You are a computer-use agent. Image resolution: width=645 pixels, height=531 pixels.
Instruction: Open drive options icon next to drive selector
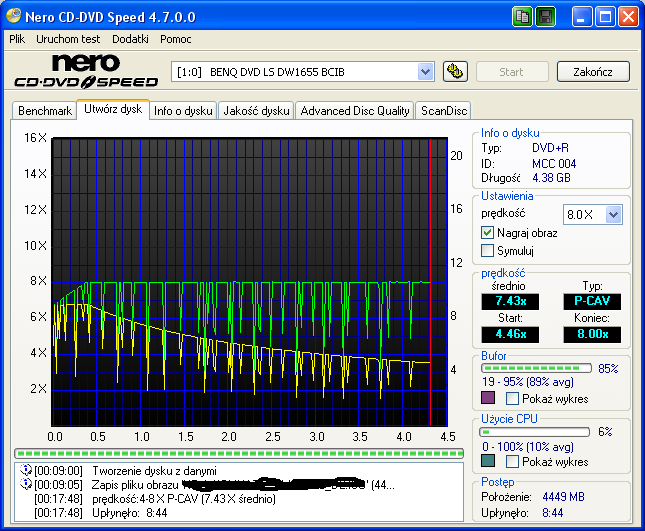[455, 72]
